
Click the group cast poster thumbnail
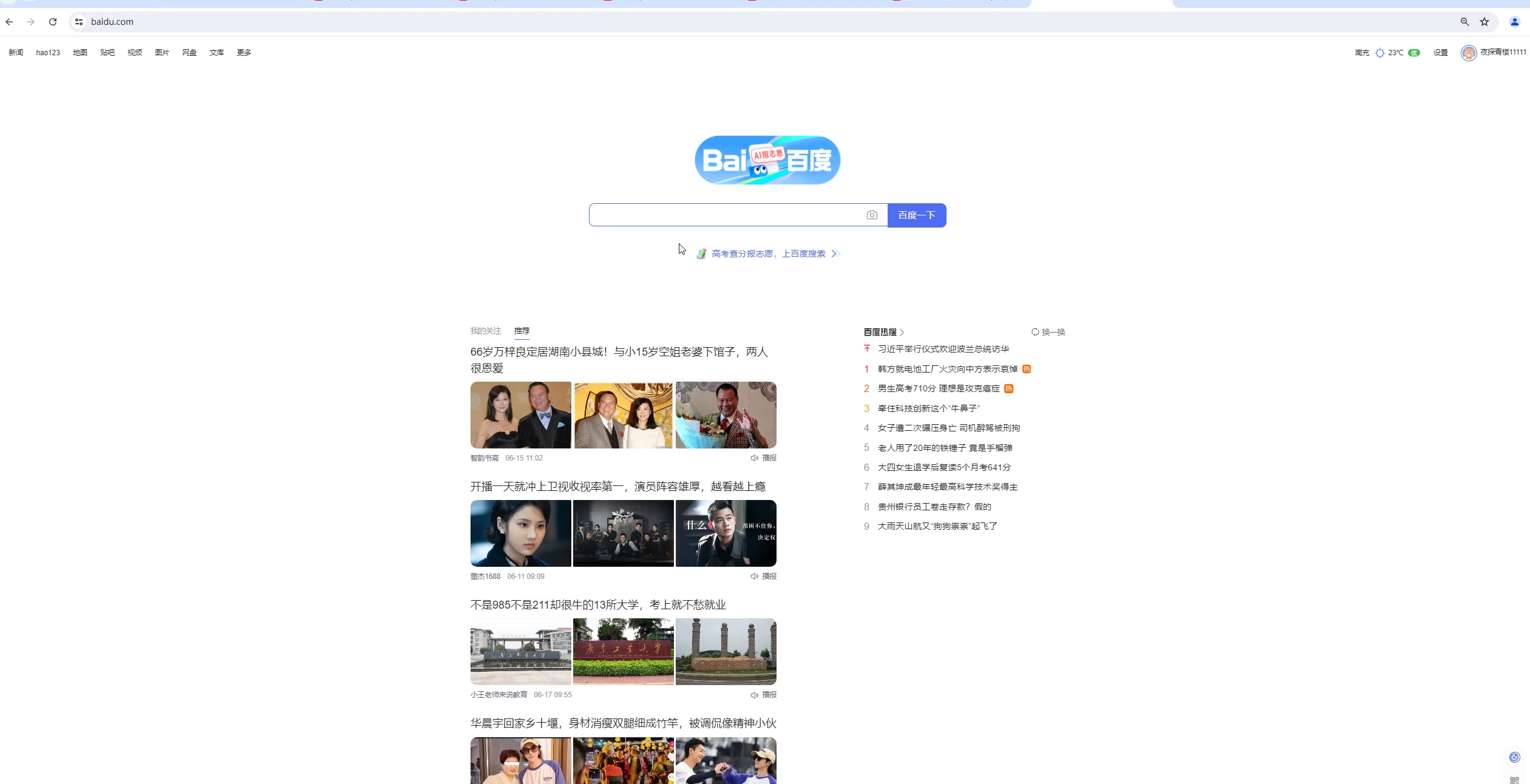point(624,533)
